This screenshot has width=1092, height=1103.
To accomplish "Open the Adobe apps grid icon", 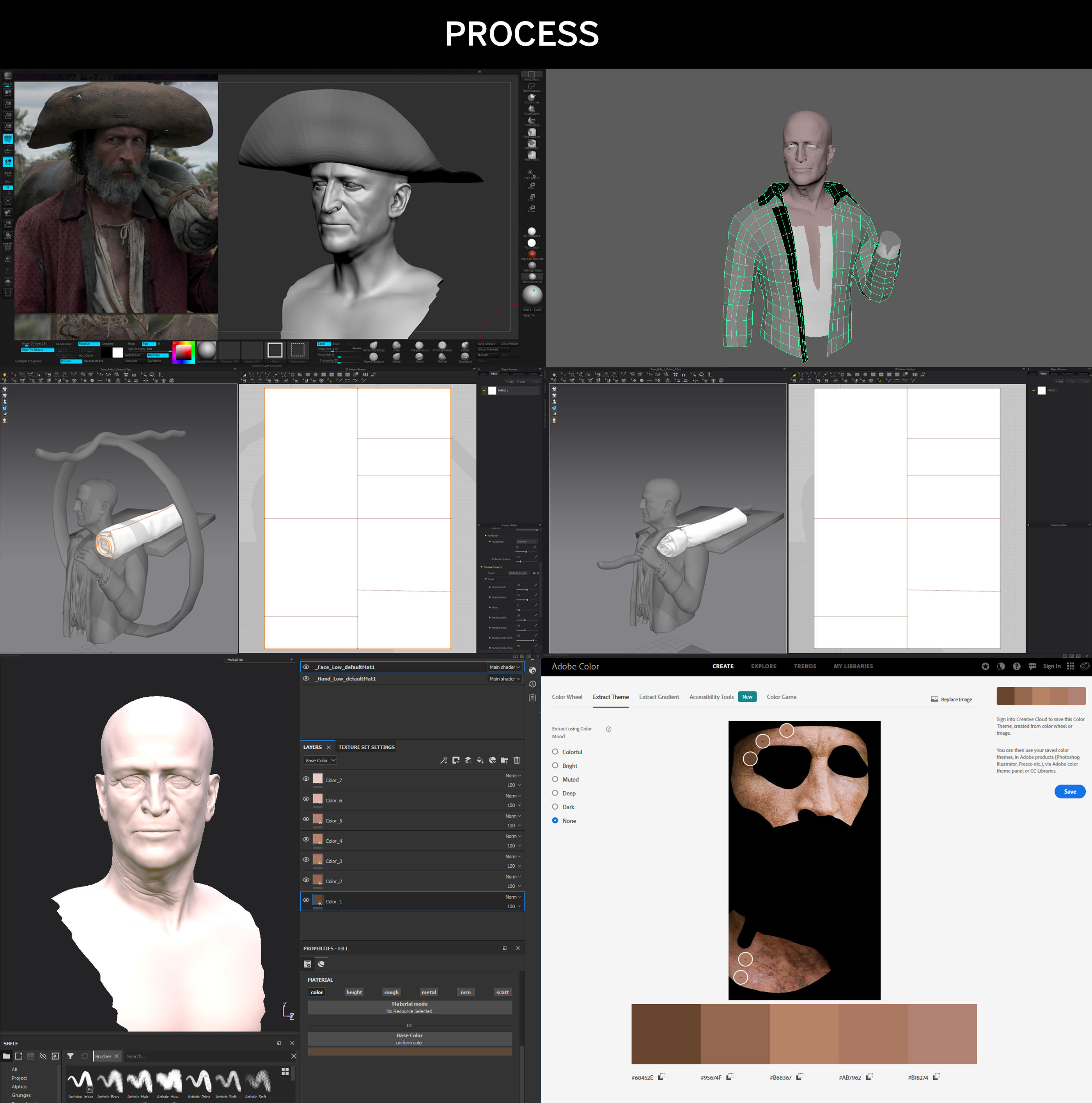I will [1070, 666].
